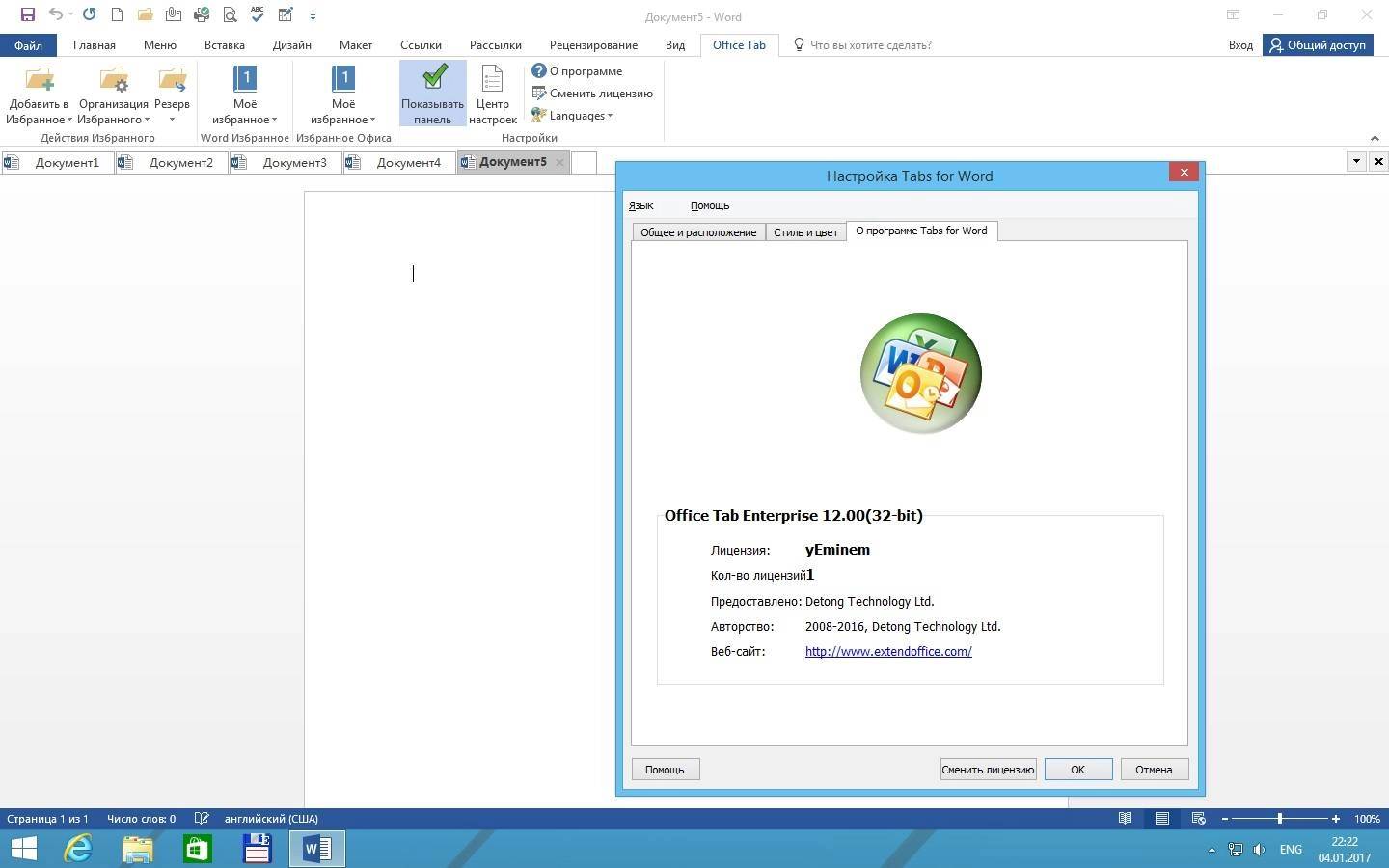Switch to Общее и расположение tab
The width and height of the screenshot is (1389, 868).
tap(698, 232)
